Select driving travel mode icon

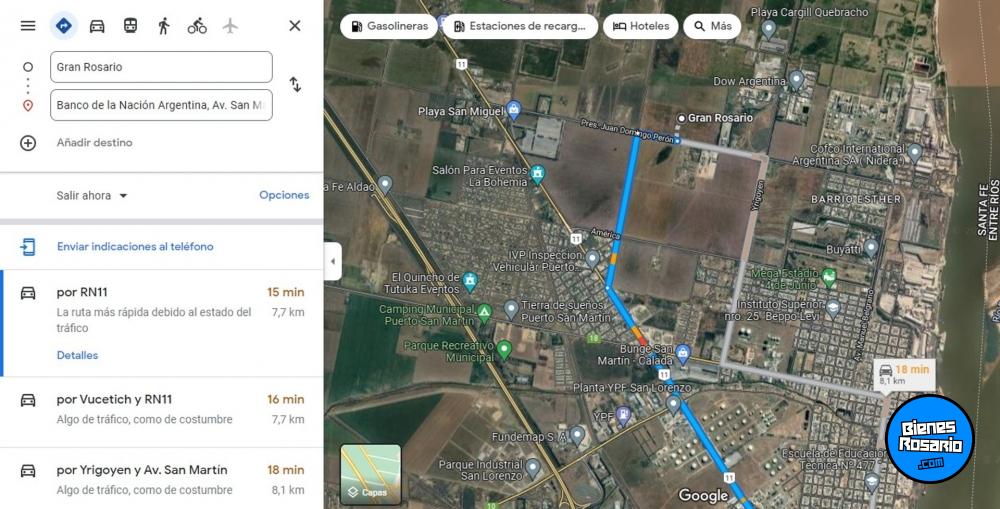coord(97,26)
